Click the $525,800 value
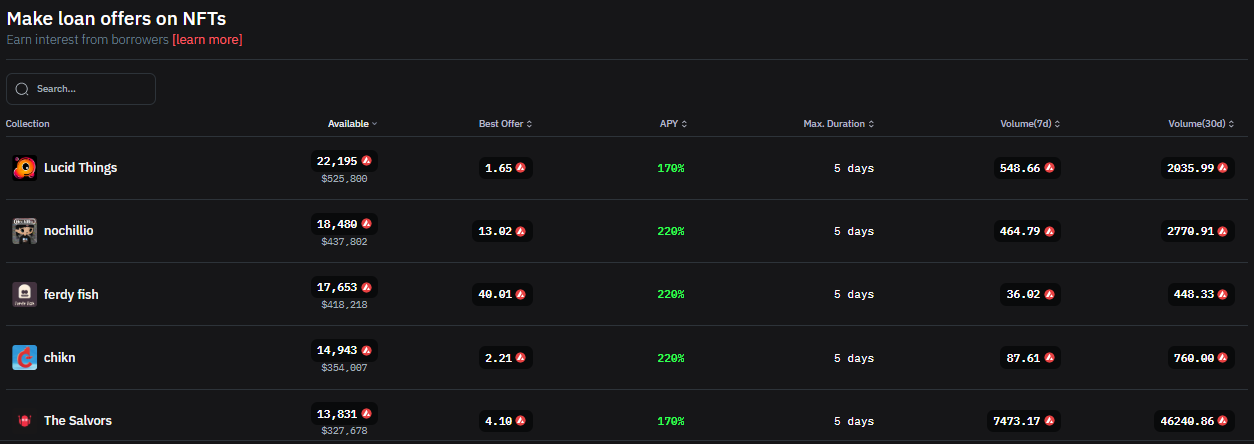This screenshot has width=1254, height=444. coord(344,179)
